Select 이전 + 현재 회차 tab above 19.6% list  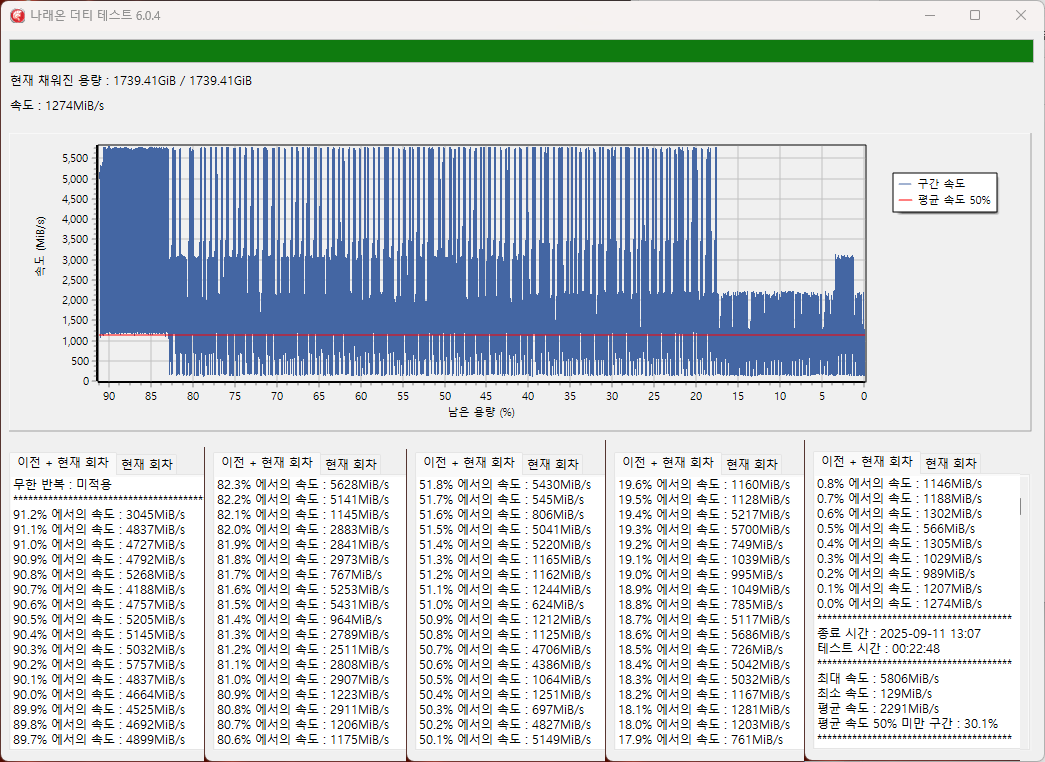point(668,462)
